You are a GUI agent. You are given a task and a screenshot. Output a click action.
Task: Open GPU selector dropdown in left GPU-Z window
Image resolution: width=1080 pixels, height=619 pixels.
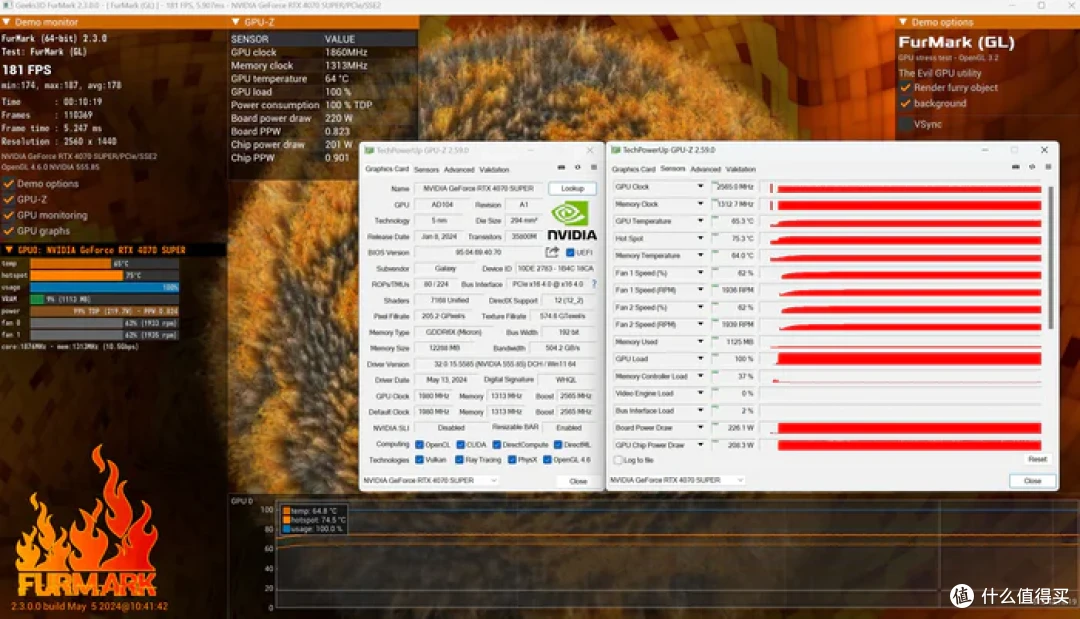tap(430, 480)
